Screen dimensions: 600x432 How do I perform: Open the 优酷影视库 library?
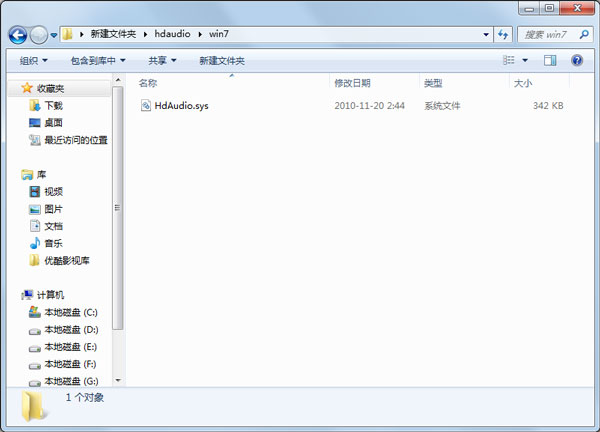click(67, 261)
